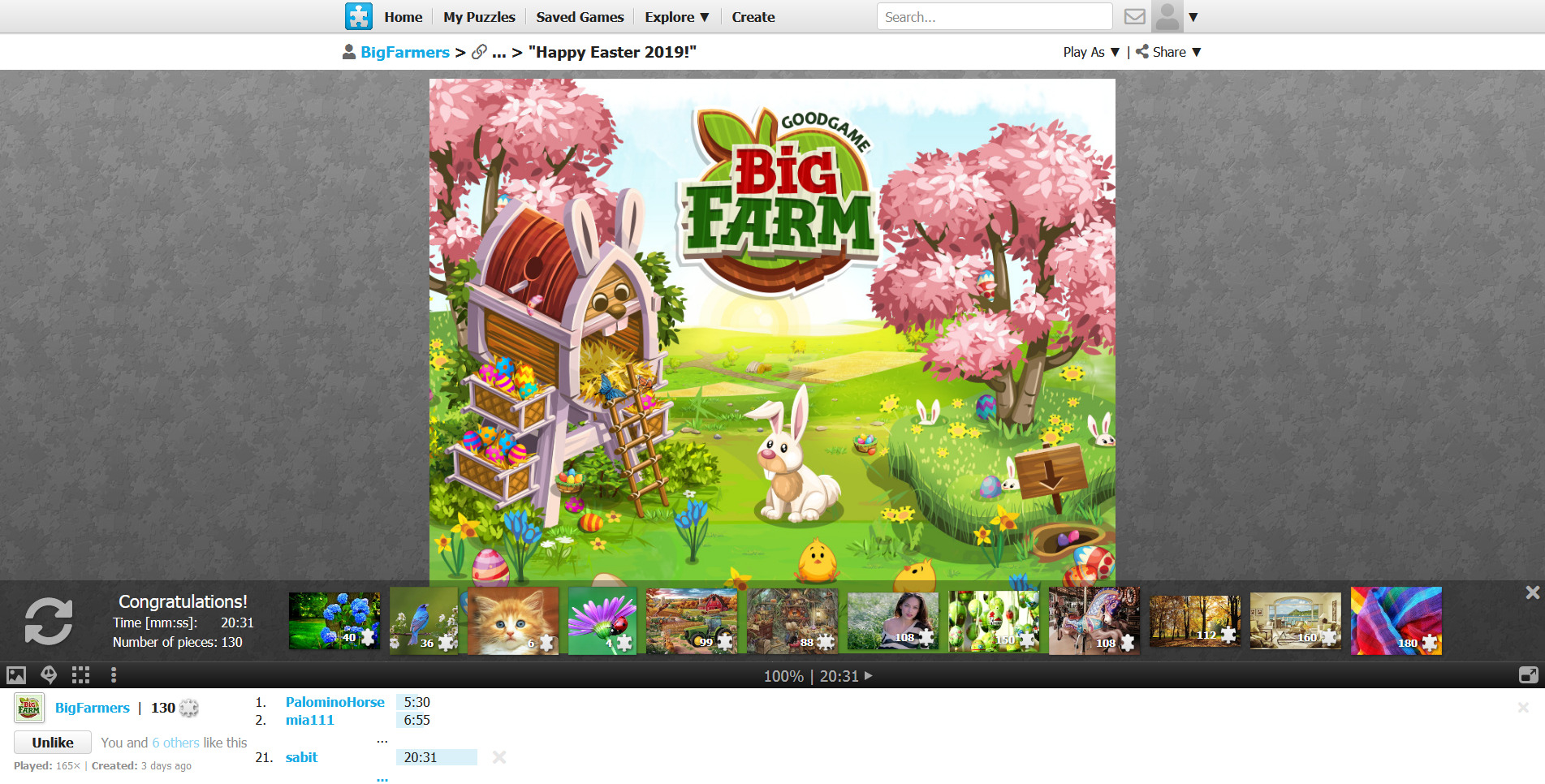Open mia111 leaderboard profile
Viewport: 1545px width, 784px height.
coord(309,720)
